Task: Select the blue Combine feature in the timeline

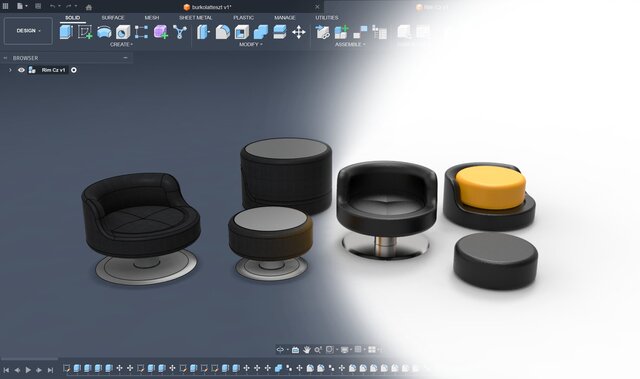Action: point(278,368)
